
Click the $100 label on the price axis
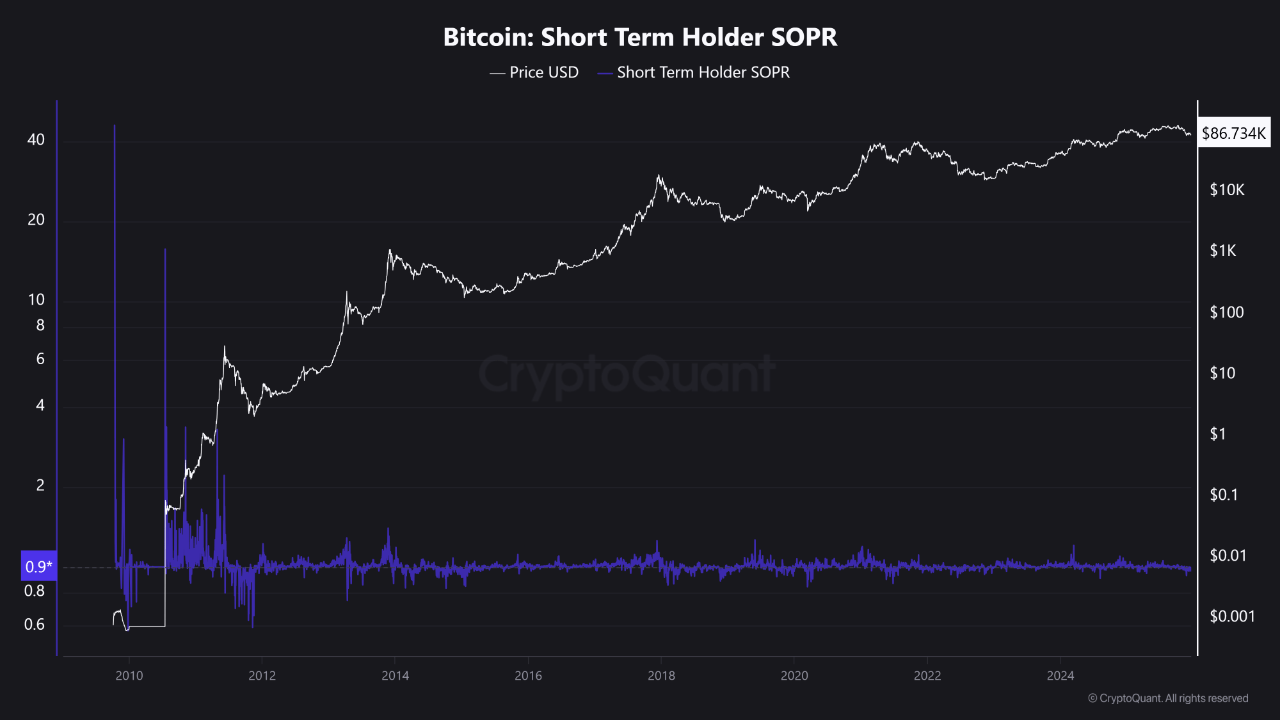1225,312
